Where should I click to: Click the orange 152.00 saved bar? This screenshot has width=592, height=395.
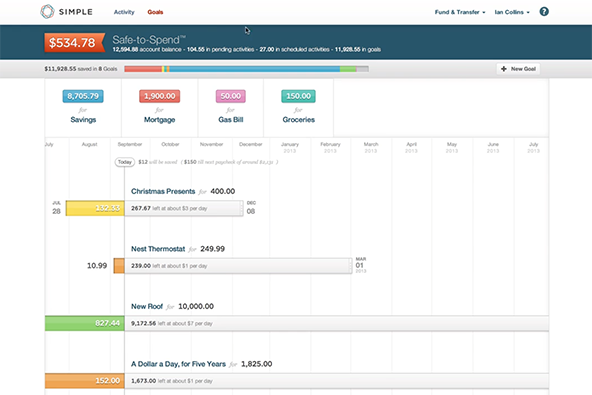(x=85, y=381)
